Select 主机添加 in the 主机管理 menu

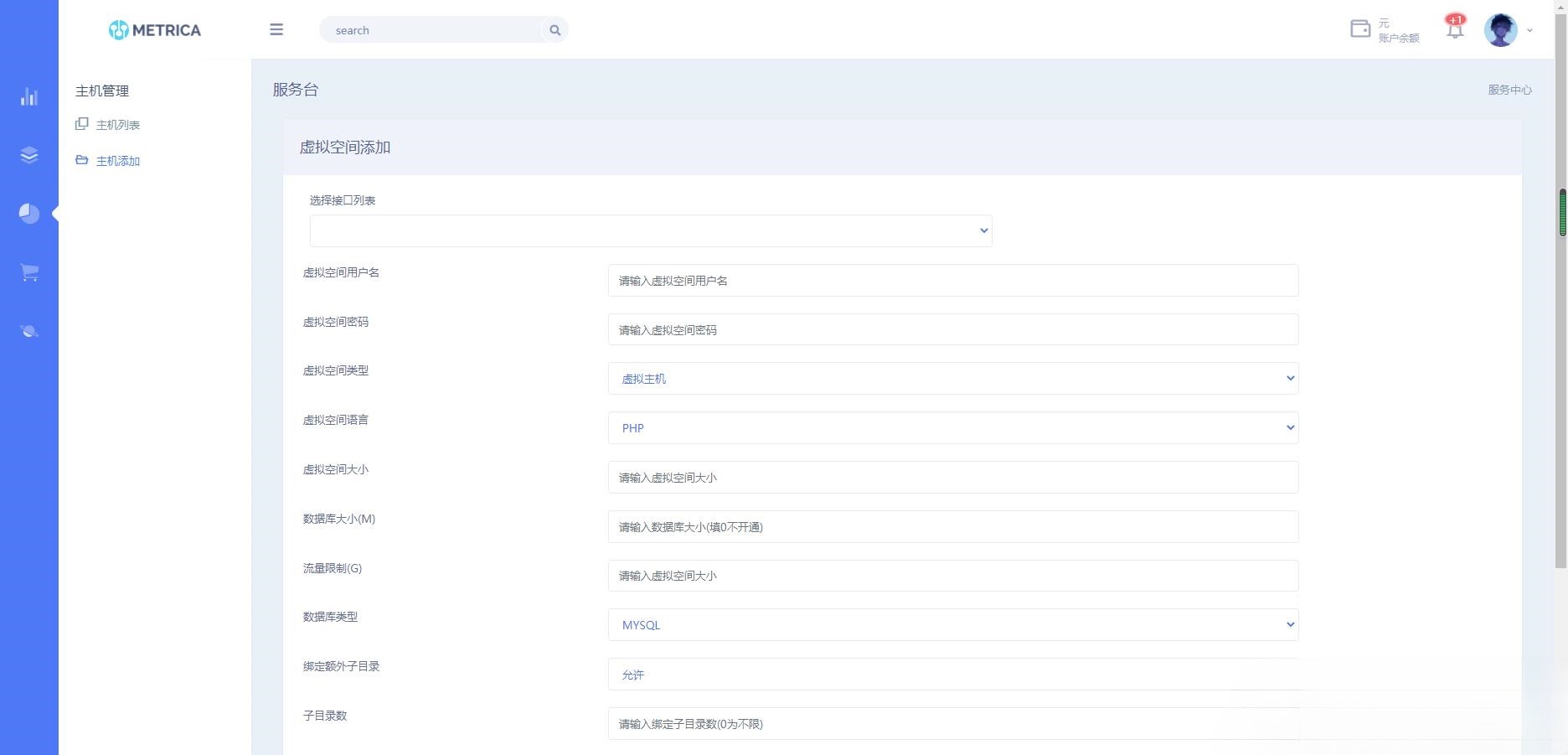(x=117, y=160)
